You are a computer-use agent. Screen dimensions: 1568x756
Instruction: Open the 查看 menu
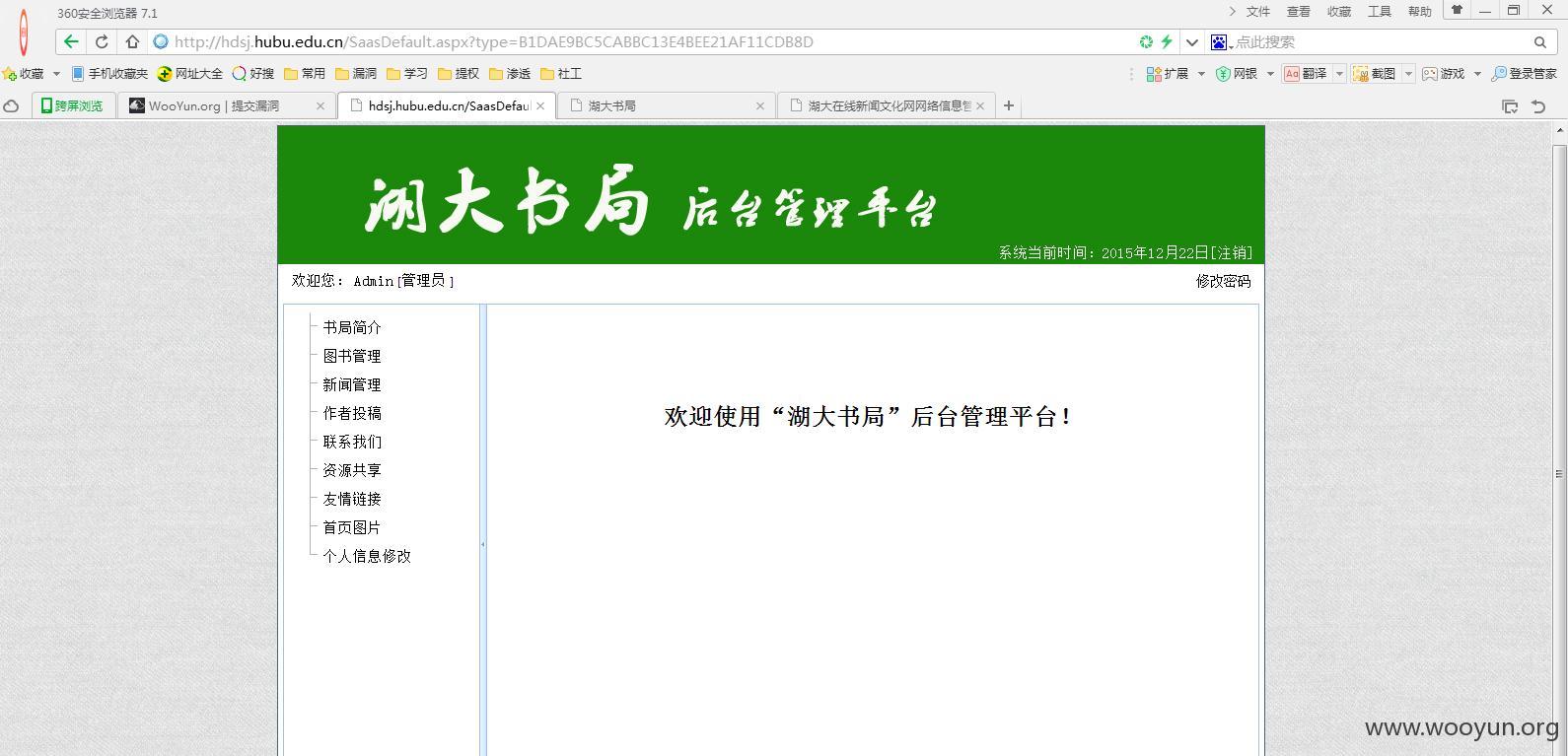1299,12
